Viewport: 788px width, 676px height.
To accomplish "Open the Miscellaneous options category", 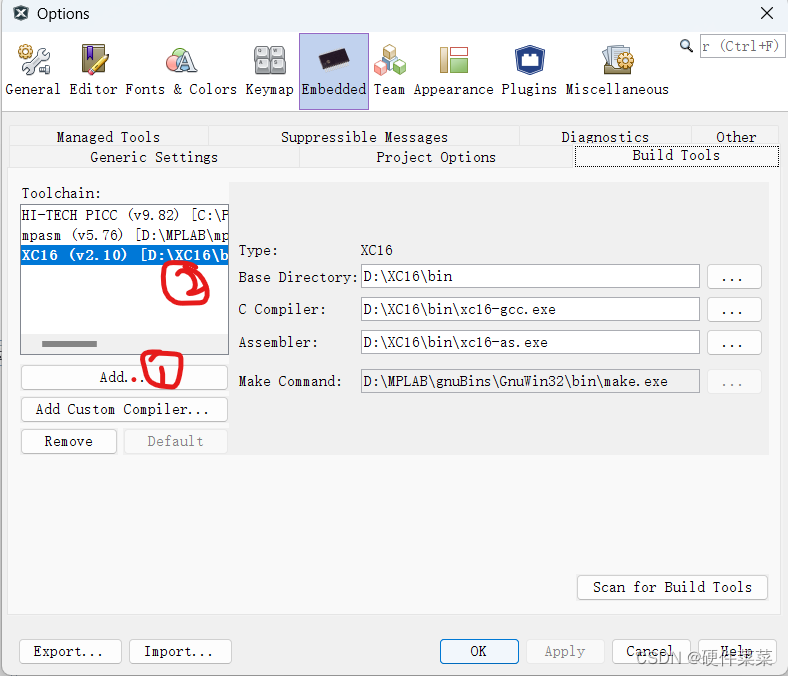I will coord(617,71).
